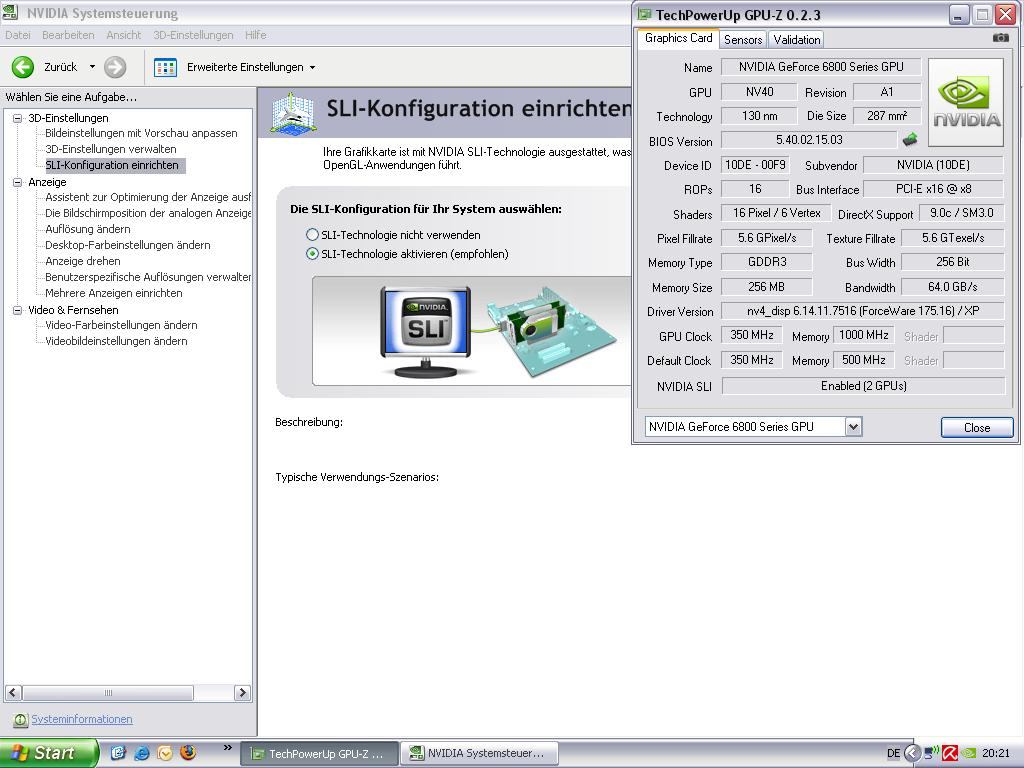The image size is (1024, 768).
Task: Open the Erweiterte Einstellungen dropdown arrow
Action: point(312,67)
